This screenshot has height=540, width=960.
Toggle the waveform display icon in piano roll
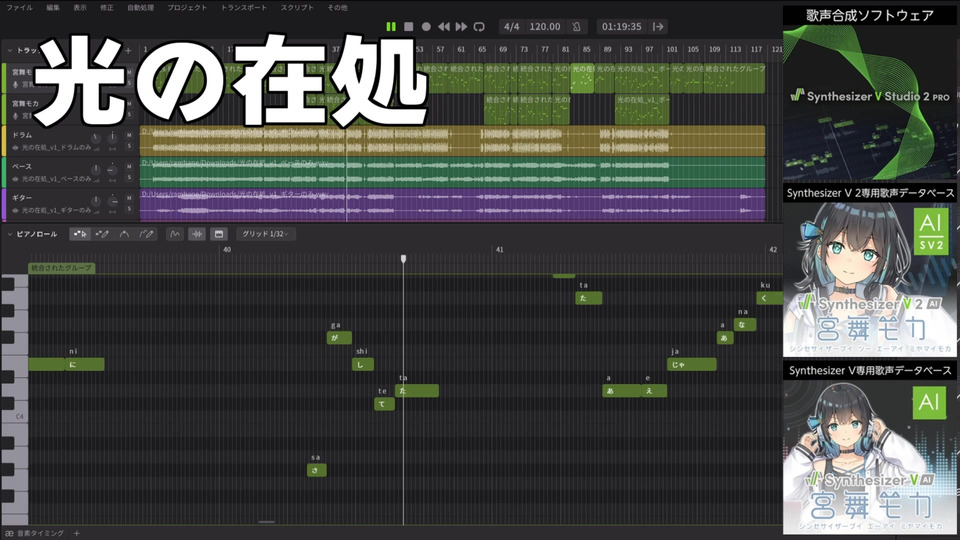[197, 234]
